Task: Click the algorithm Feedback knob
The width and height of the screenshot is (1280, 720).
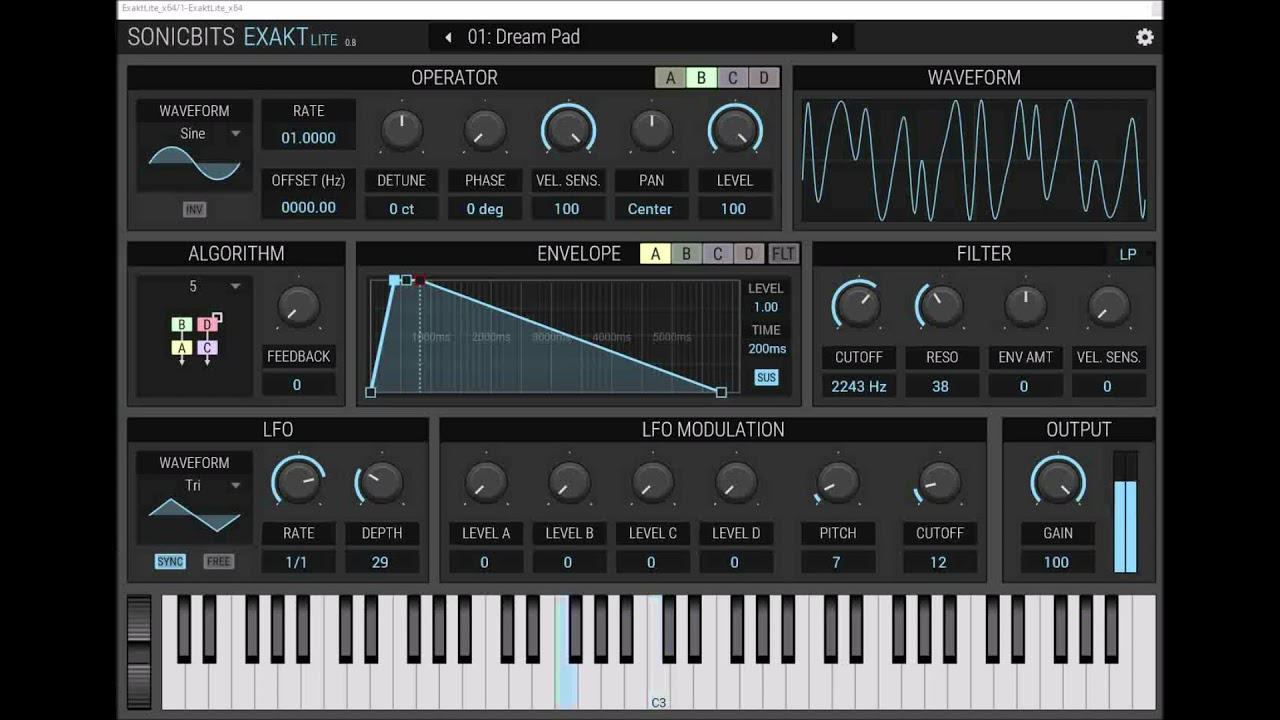Action: pos(298,307)
